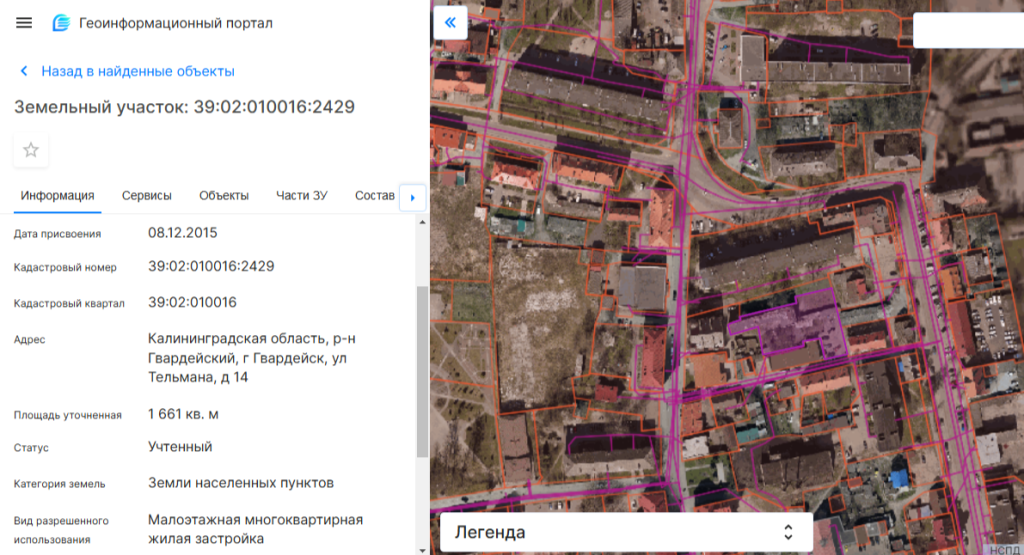Click the Геоинформационный портал logo icon

[x=61, y=23]
